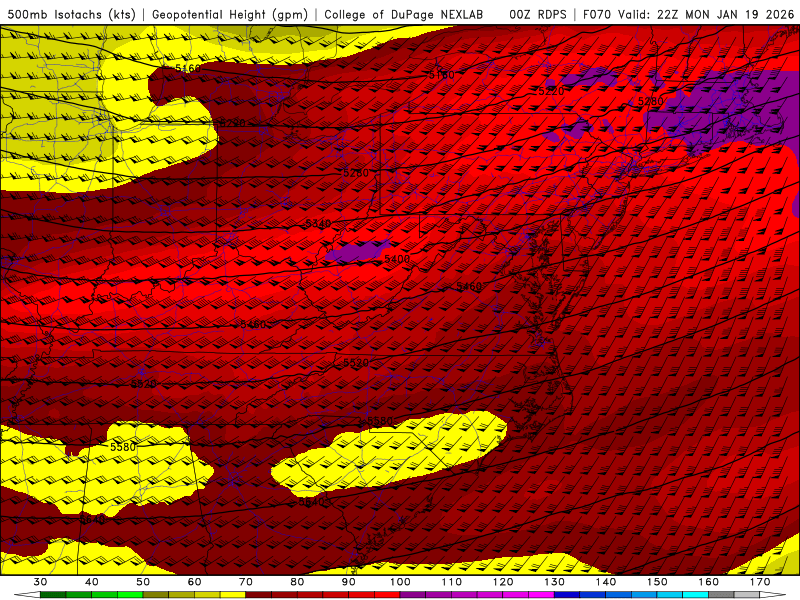Click the 100 value on the color scale
Screen dimensions: 800x600
coord(400,582)
